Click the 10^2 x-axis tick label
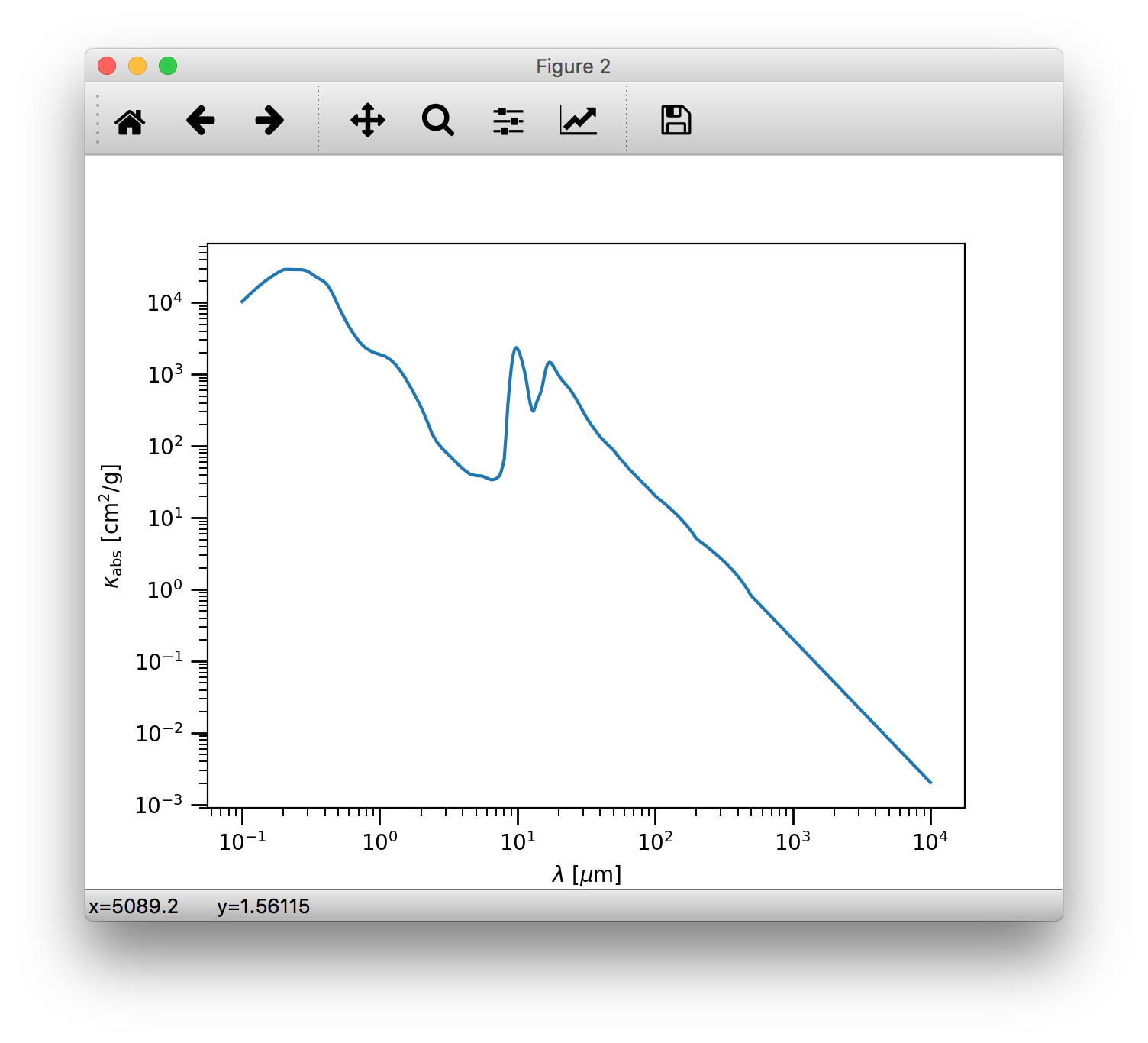The width and height of the screenshot is (1148, 1043). pos(656,841)
